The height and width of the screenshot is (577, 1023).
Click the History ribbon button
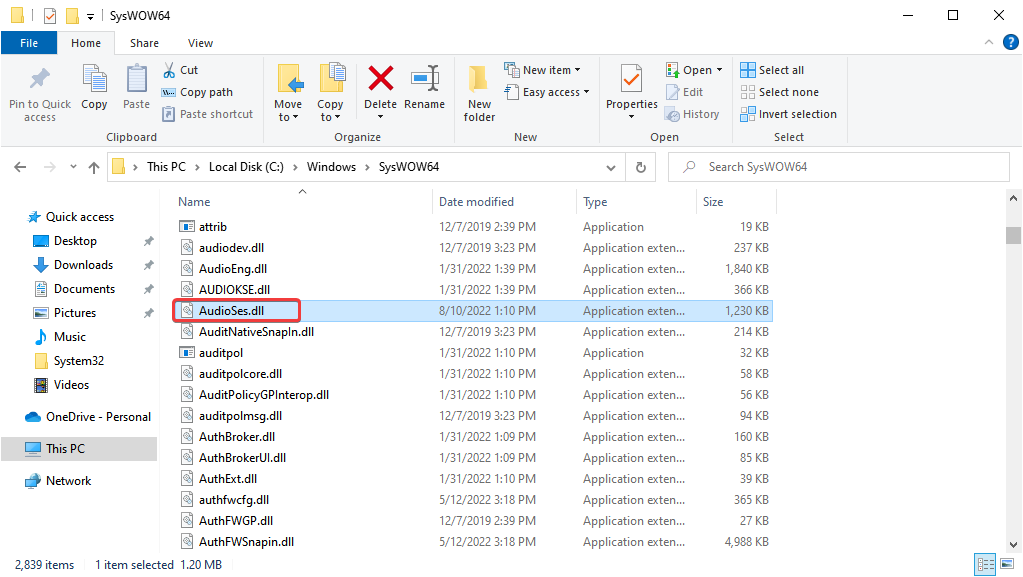pyautogui.click(x=692, y=114)
